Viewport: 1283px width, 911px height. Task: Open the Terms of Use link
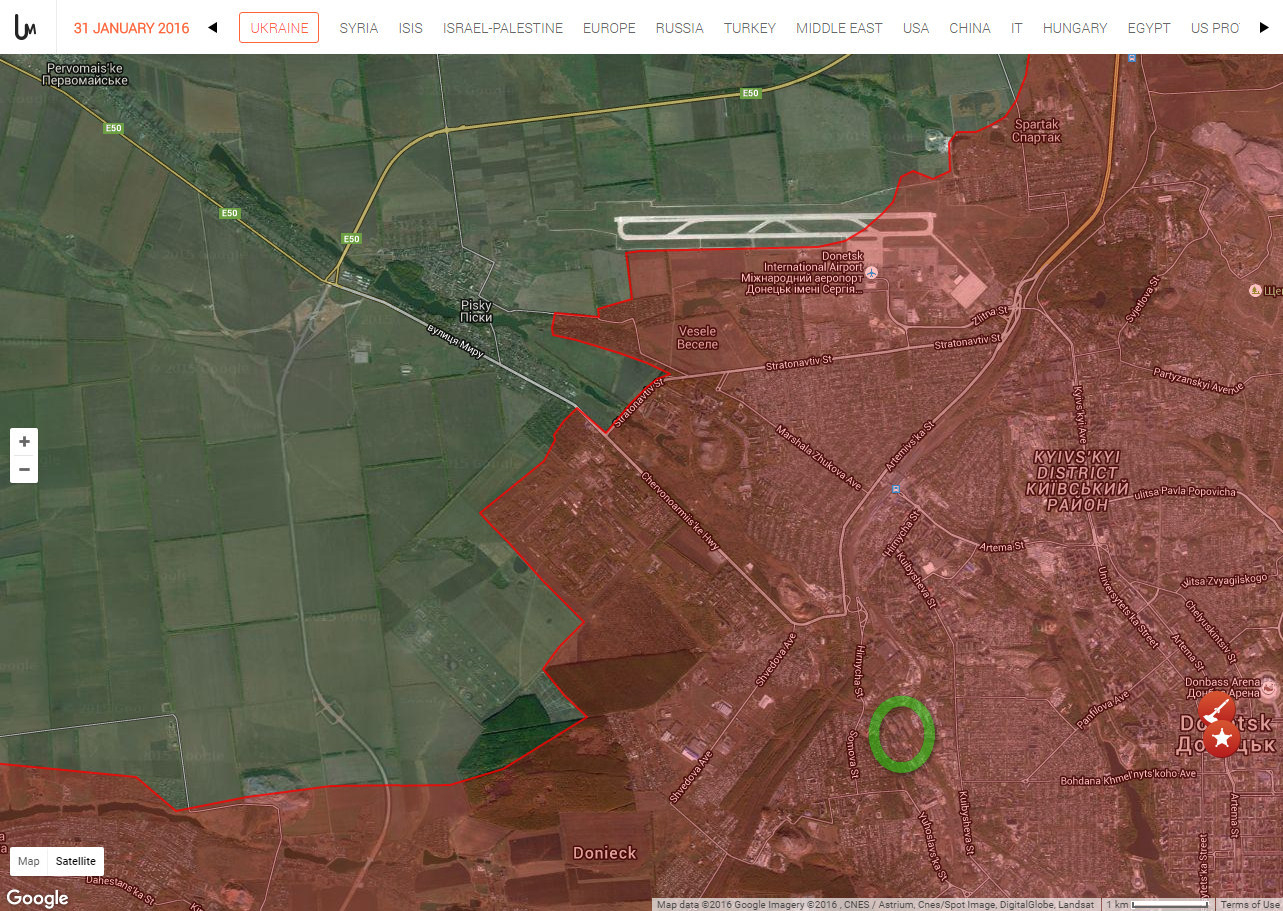(x=1249, y=905)
